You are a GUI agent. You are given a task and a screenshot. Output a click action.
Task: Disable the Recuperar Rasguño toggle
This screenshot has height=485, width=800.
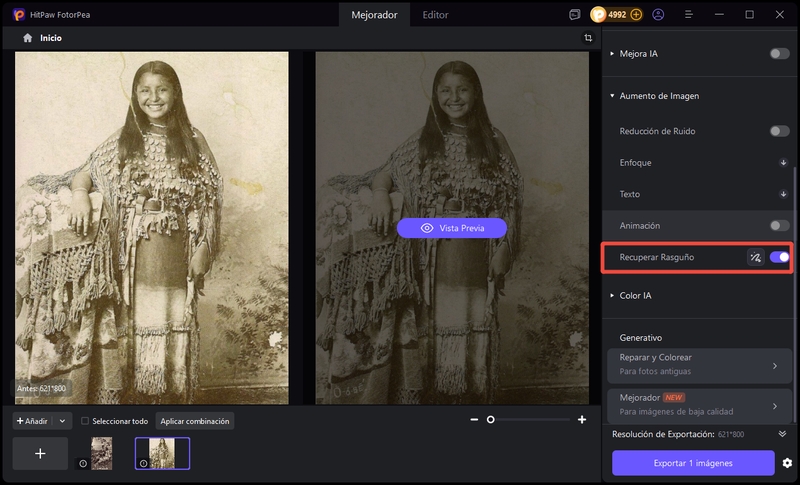[x=779, y=257]
